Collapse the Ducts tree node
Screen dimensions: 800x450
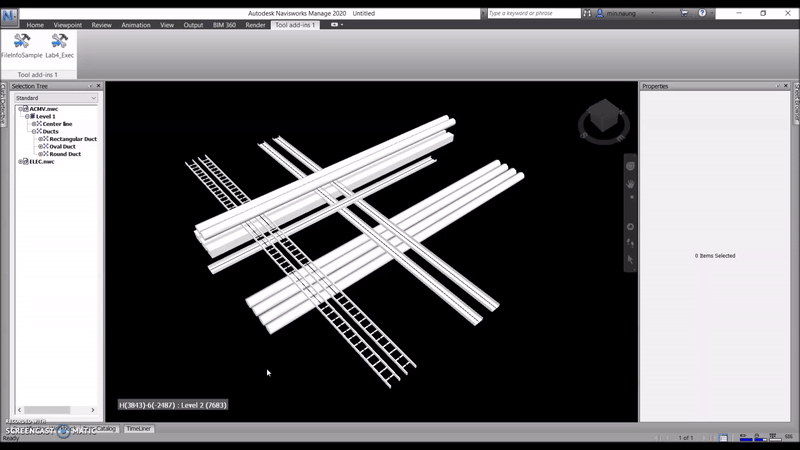pyautogui.click(x=33, y=131)
